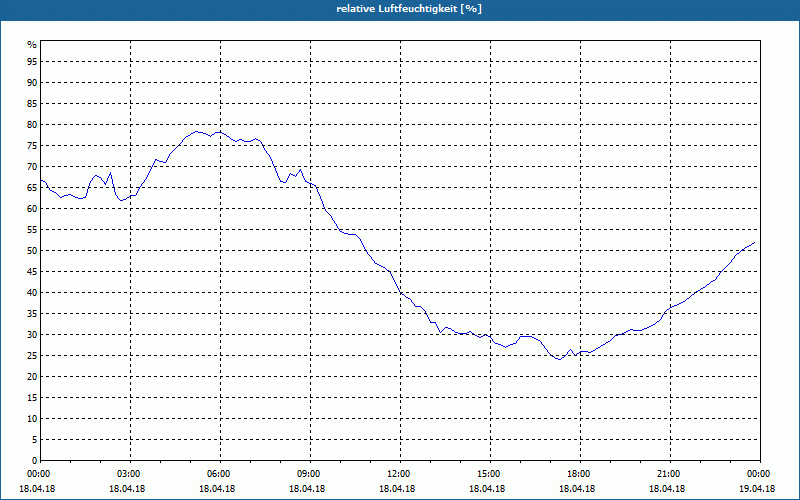Click the 18:00 time label
This screenshot has width=800, height=500.
578,474
